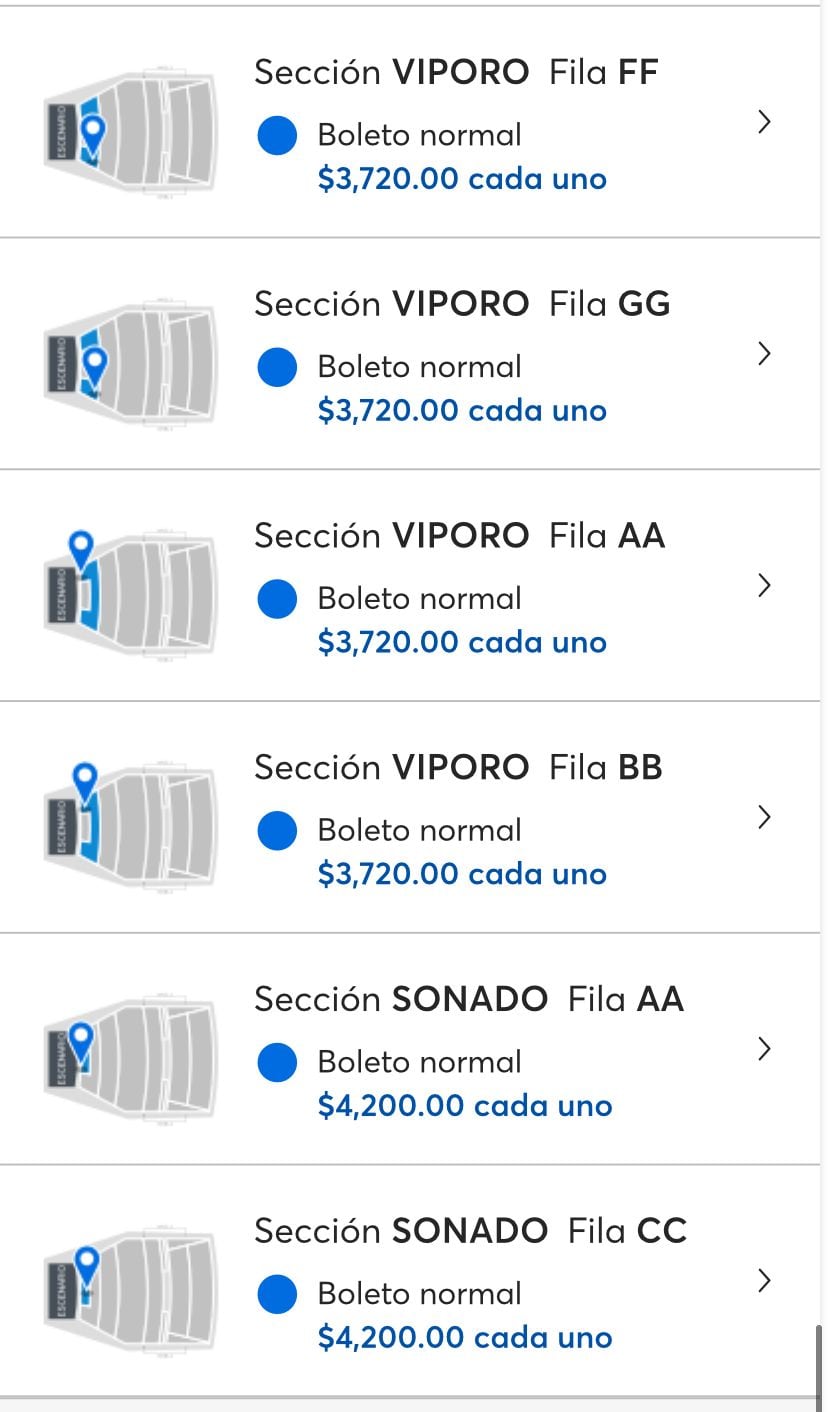
Task: Open the $4,200.00 price link for SONADO Fila AA
Action: click(466, 1105)
